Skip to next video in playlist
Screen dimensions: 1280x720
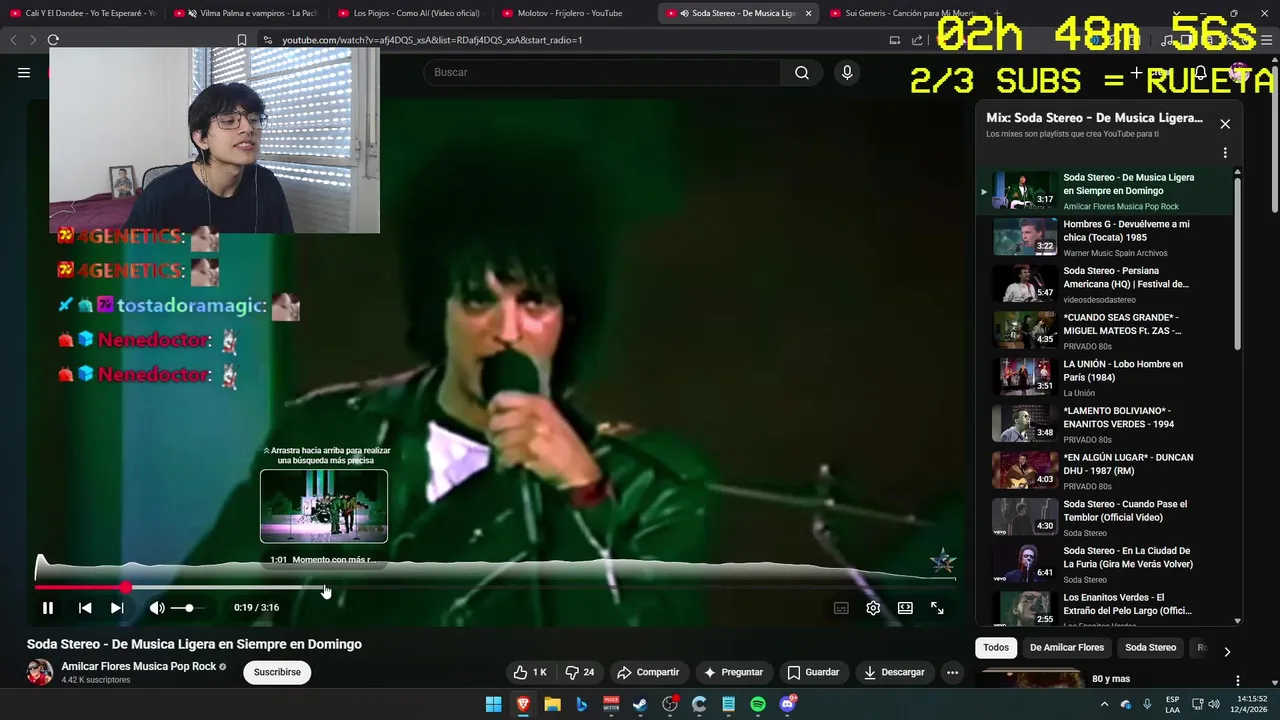117,608
